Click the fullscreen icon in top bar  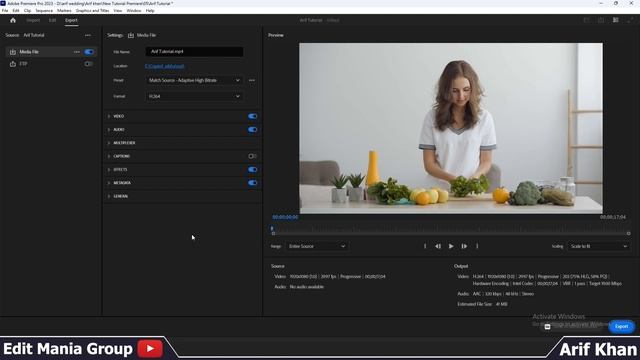630,20
